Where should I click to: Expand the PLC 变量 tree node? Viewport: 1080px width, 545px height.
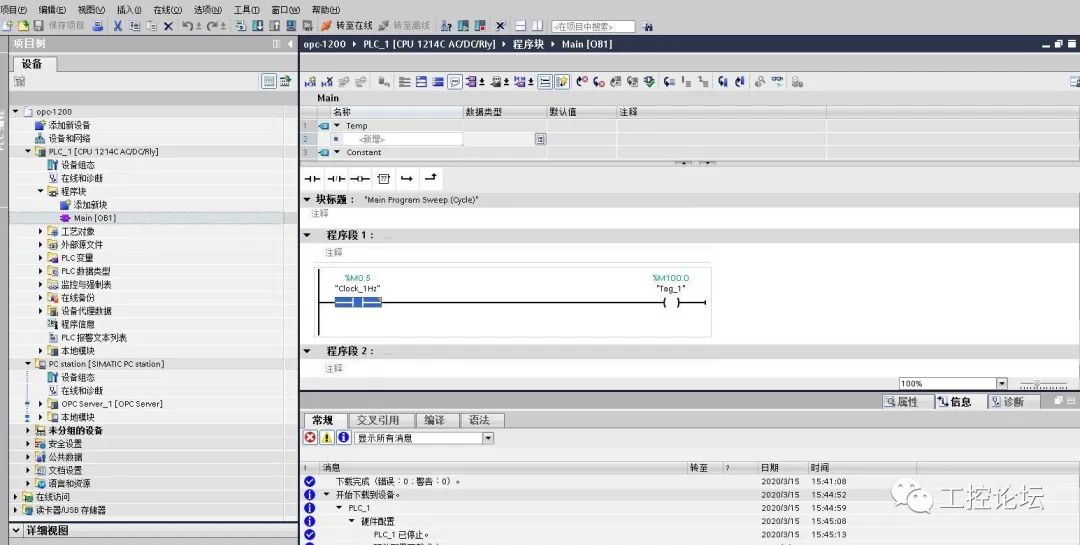(41, 258)
